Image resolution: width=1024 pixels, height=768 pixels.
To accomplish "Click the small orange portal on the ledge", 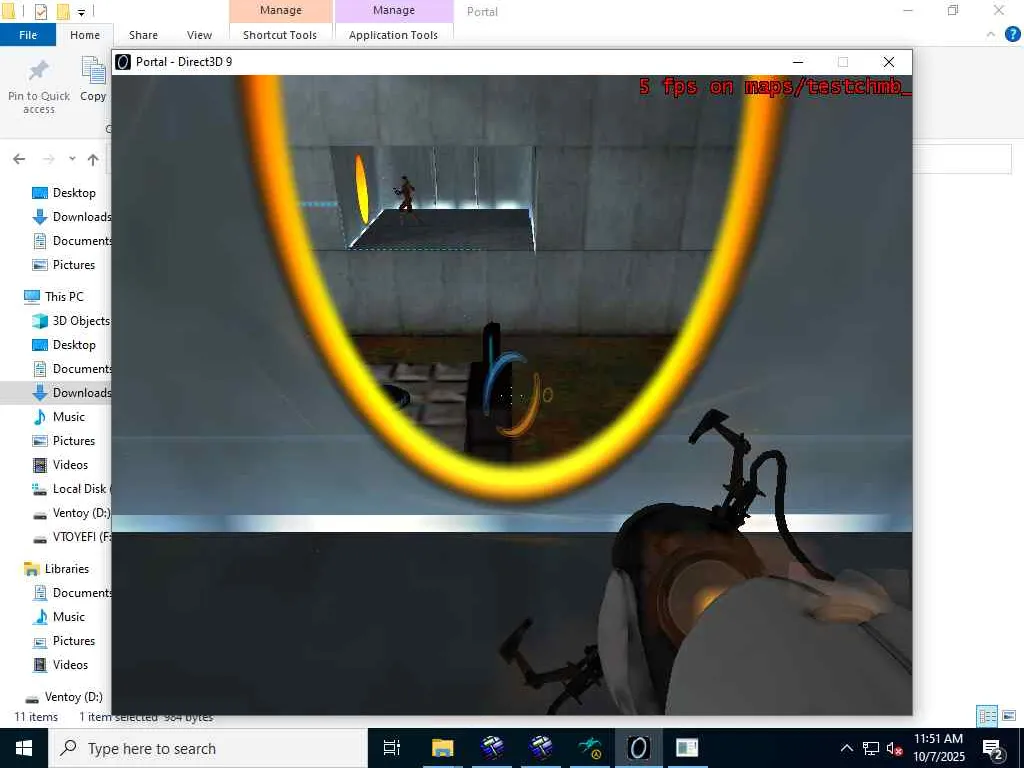I will tap(361, 189).
